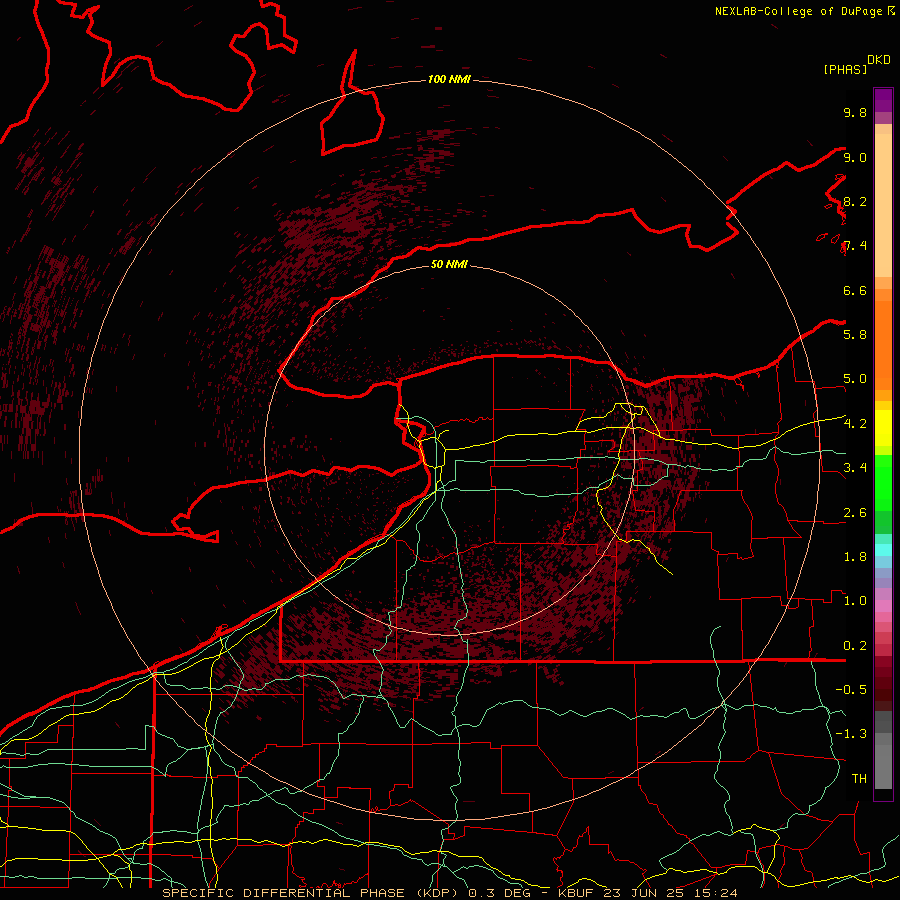Click the 5.8 value on color scale

(x=855, y=334)
